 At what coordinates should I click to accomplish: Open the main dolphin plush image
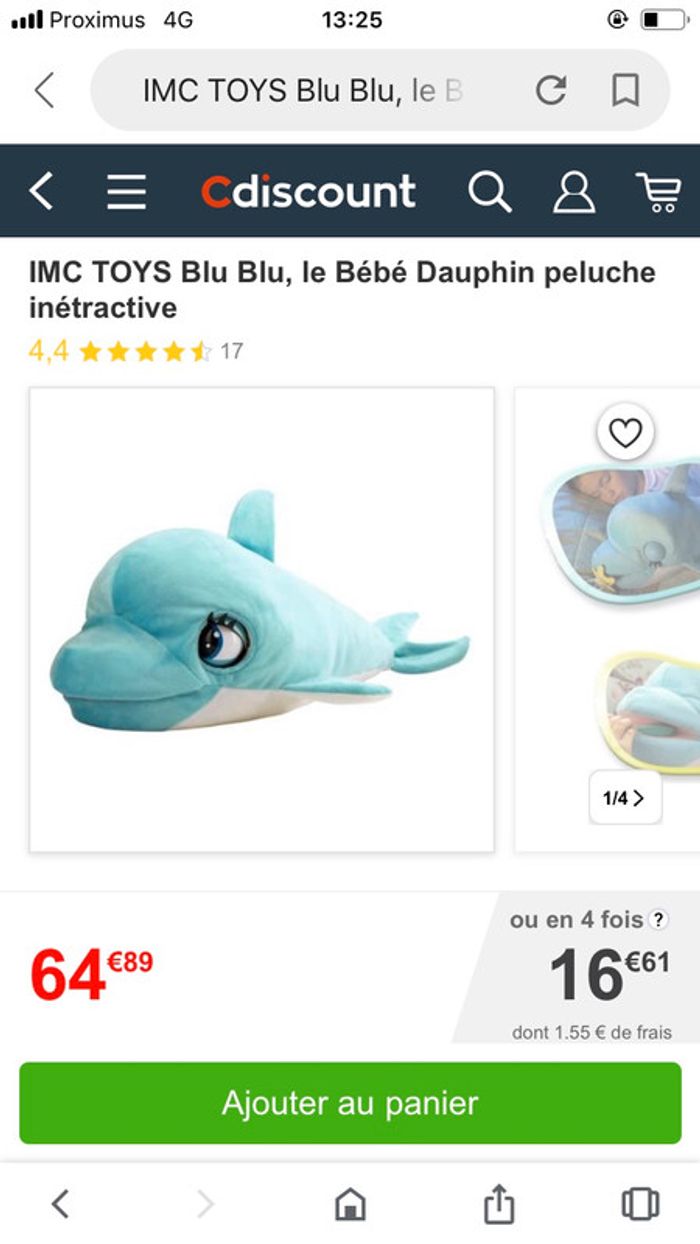[261, 620]
